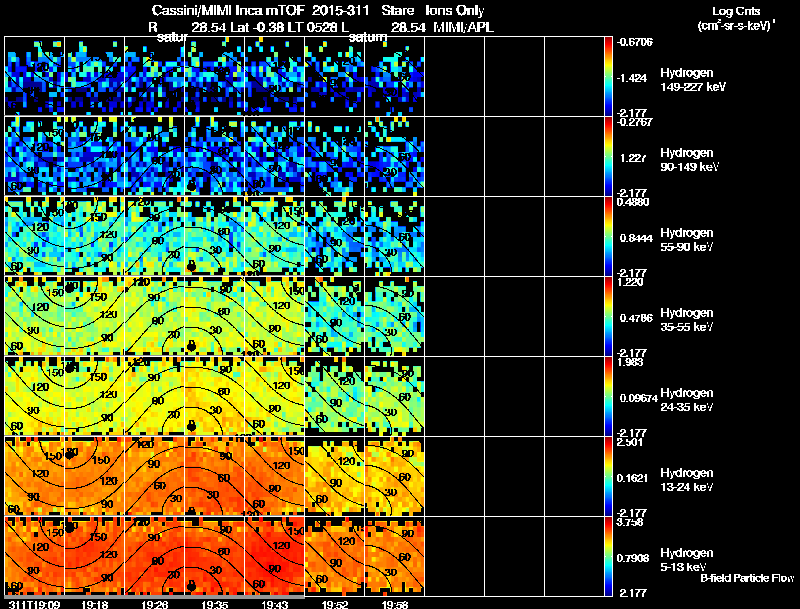Click the 'Hydrogen 90-149 keV' row label
This screenshot has height=609, width=800.
[689, 160]
